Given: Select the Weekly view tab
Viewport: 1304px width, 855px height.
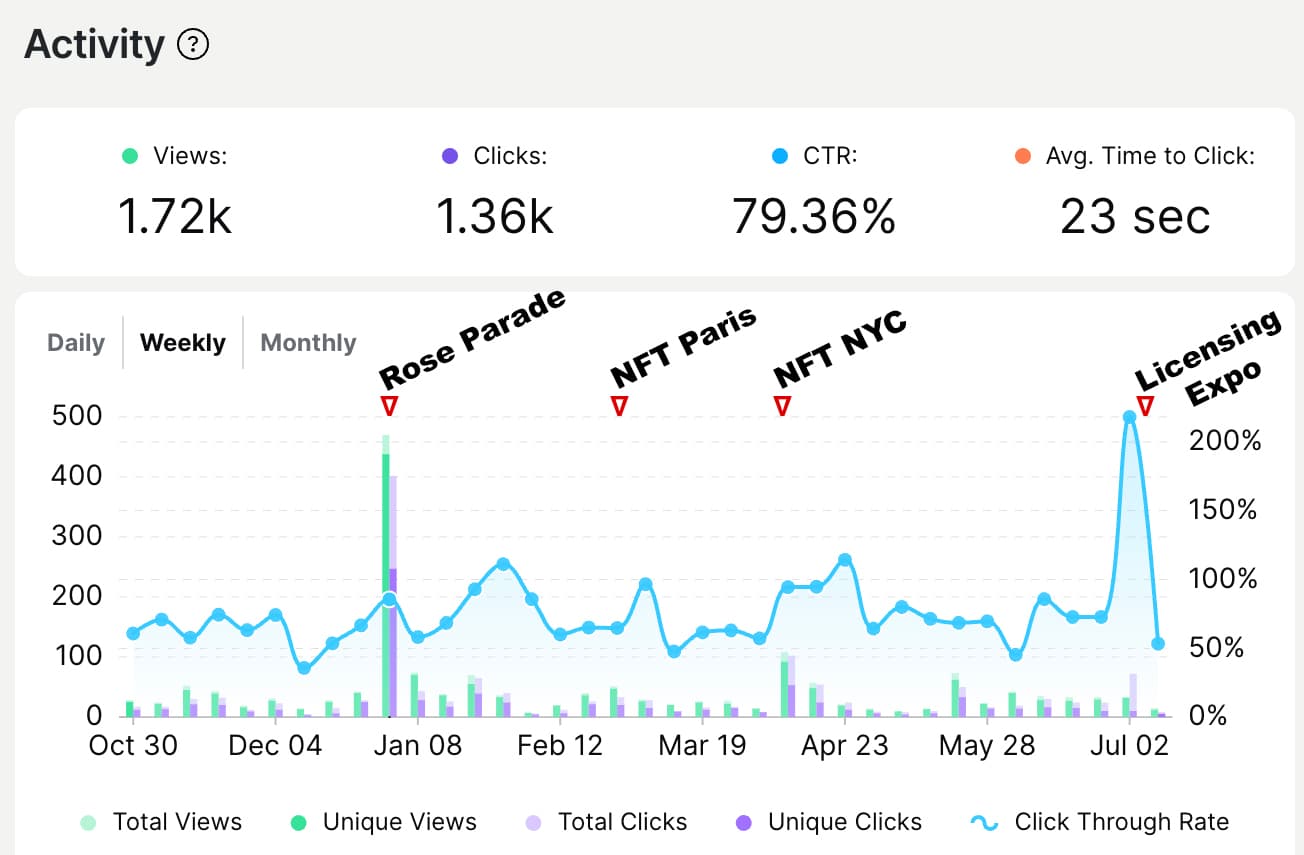Looking at the screenshot, I should [x=183, y=343].
